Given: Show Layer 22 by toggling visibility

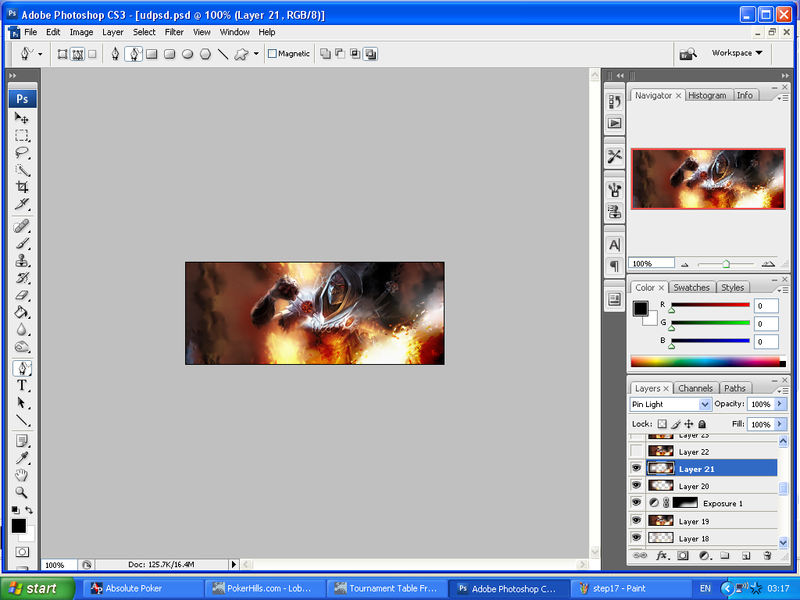Looking at the screenshot, I should pos(636,451).
